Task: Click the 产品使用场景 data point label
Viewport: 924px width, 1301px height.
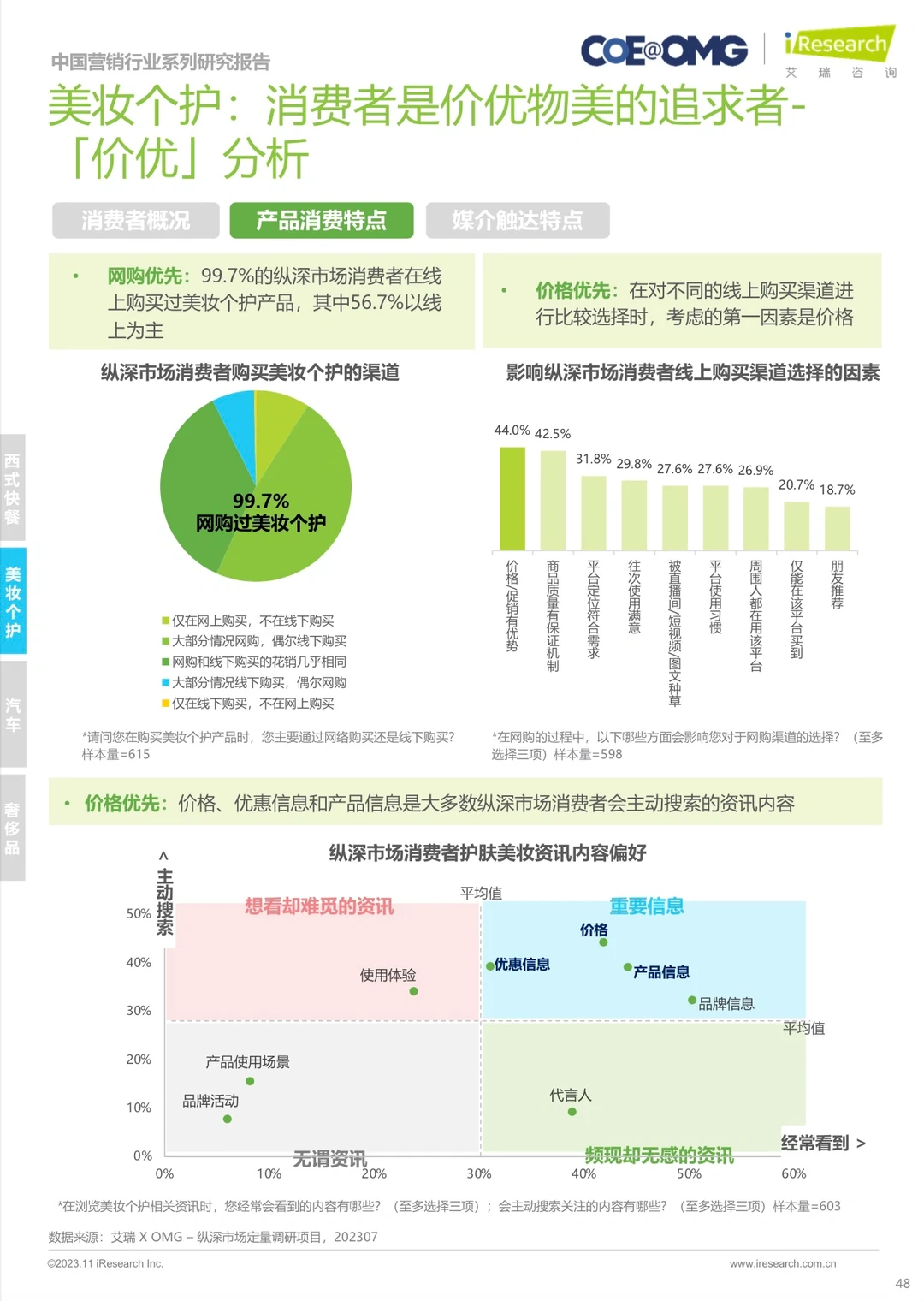Action: point(247,1062)
